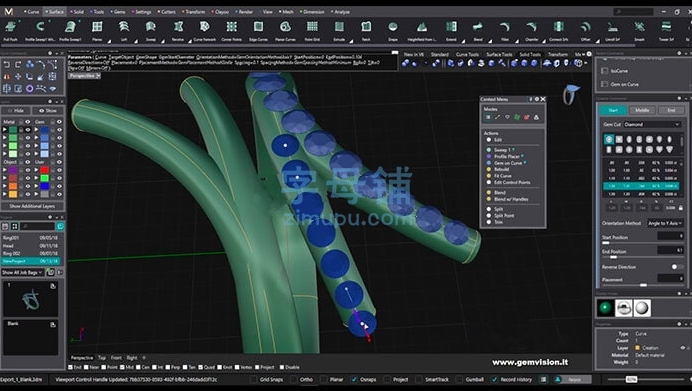Activate the Loft tool
Image resolution: width=692 pixels, height=391 pixels.
(124, 31)
